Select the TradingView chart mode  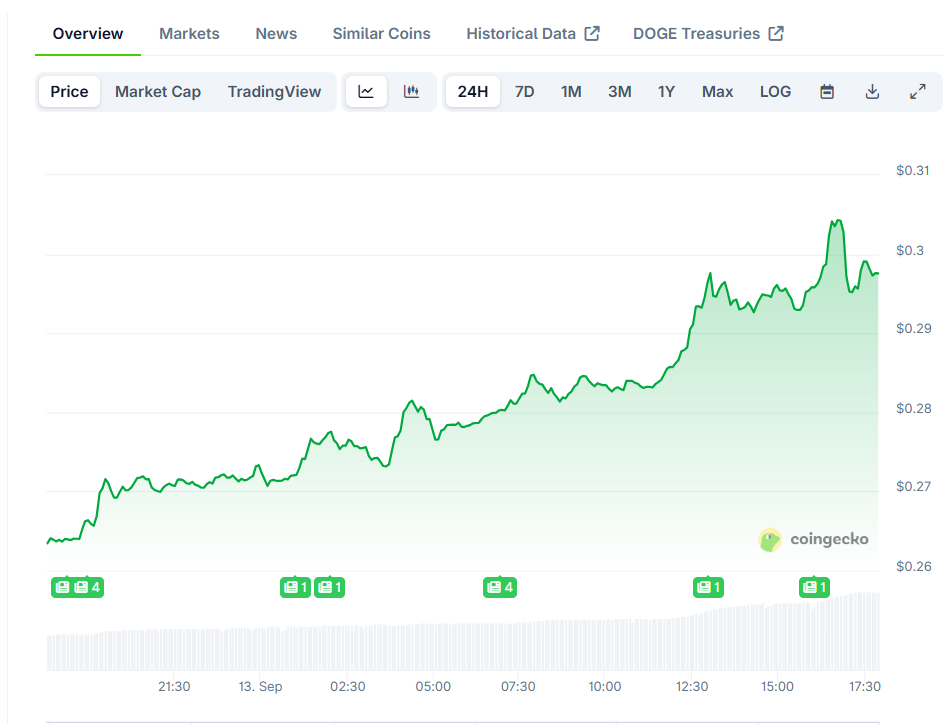[x=275, y=91]
